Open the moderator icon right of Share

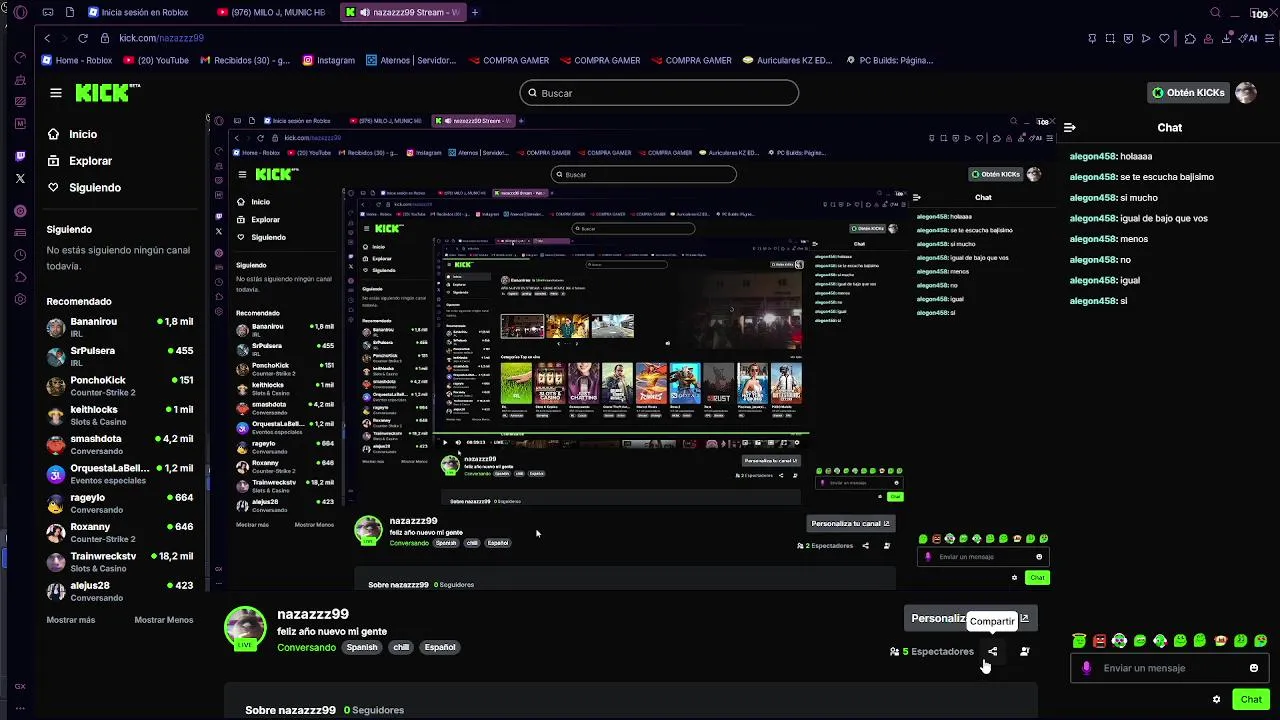(1024, 651)
